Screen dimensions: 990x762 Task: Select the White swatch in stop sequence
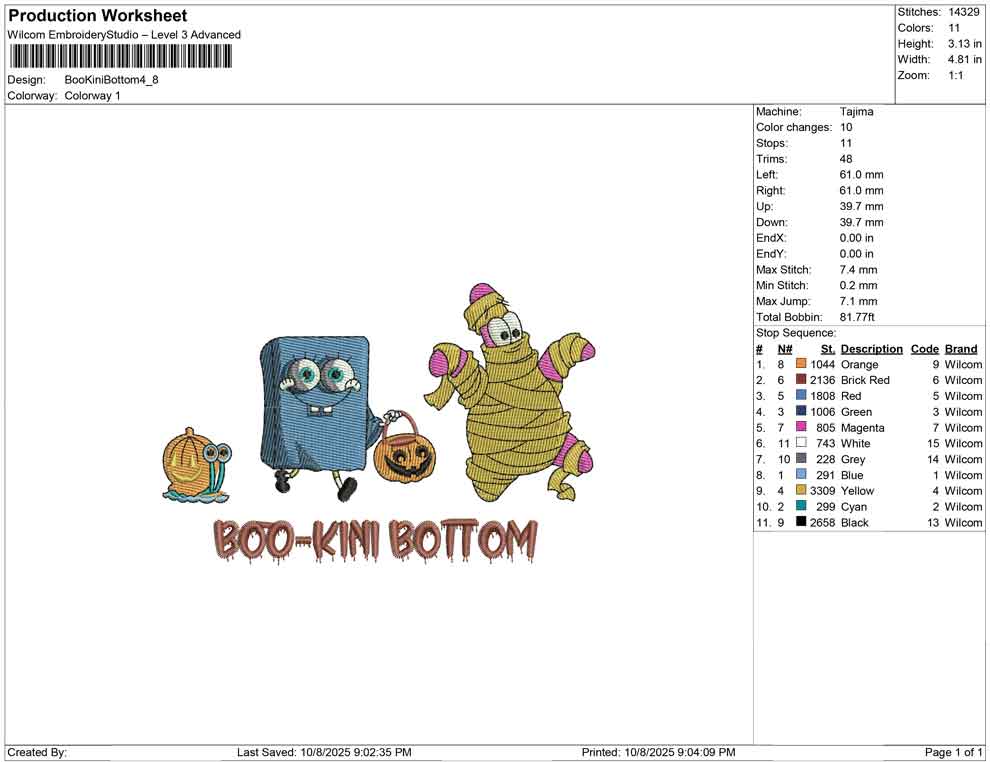point(801,443)
